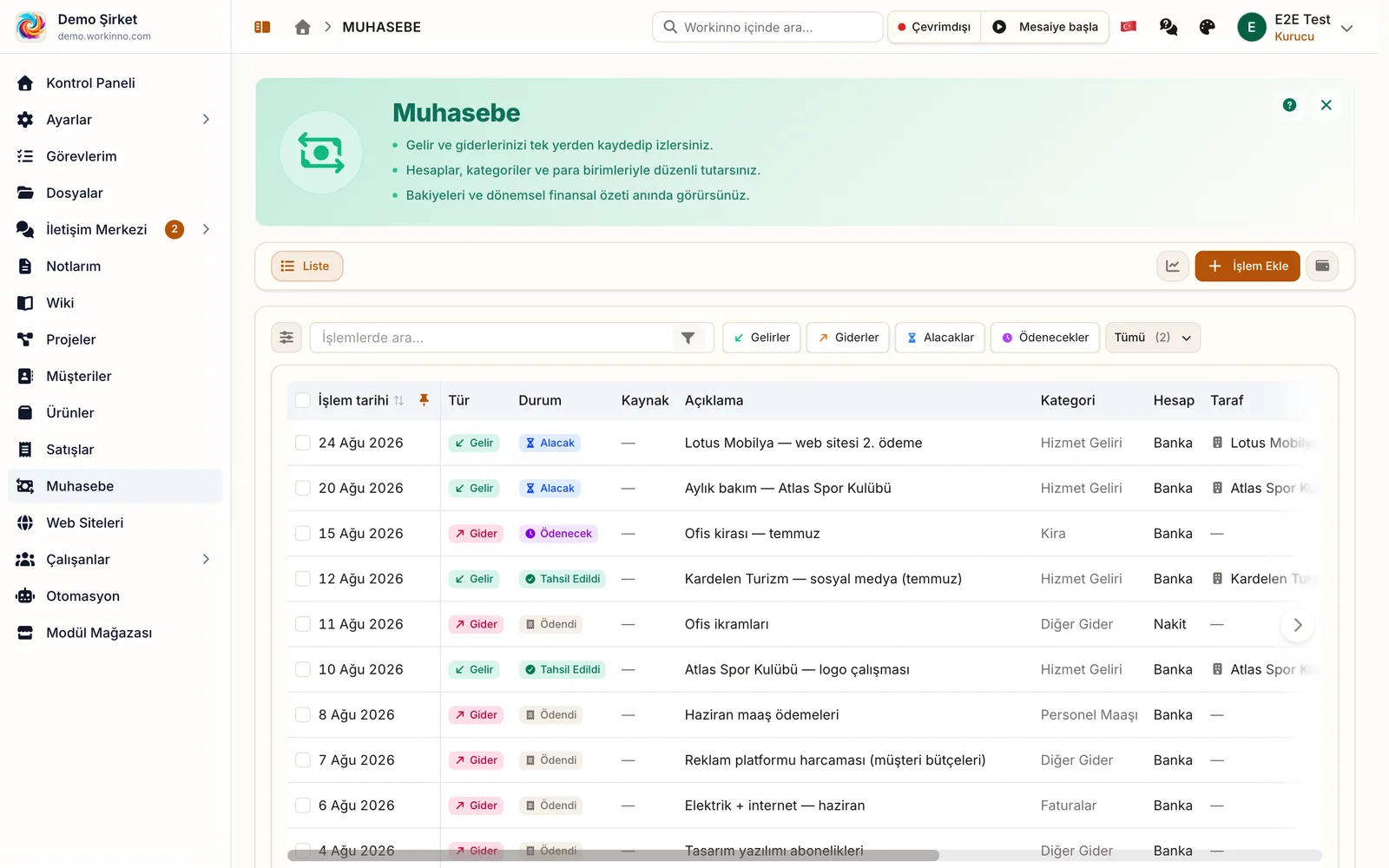Open Kontrol Paneli from sidebar
The image size is (1389, 868).
tap(115, 83)
